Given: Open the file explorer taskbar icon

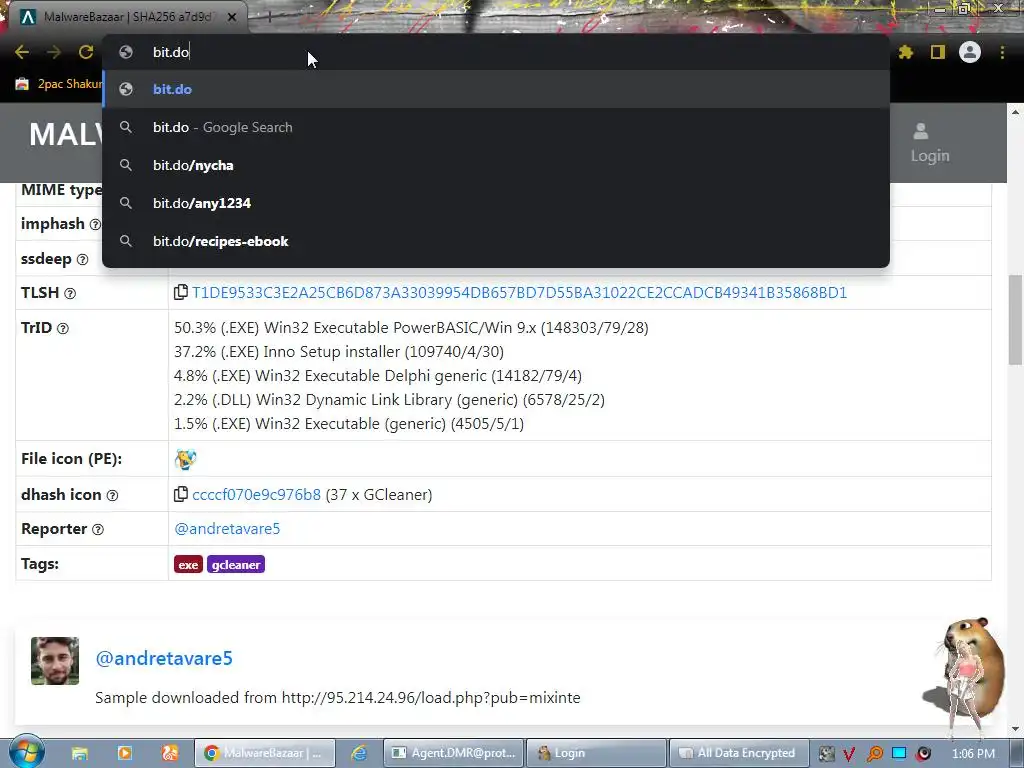Looking at the screenshot, I should tap(80, 754).
